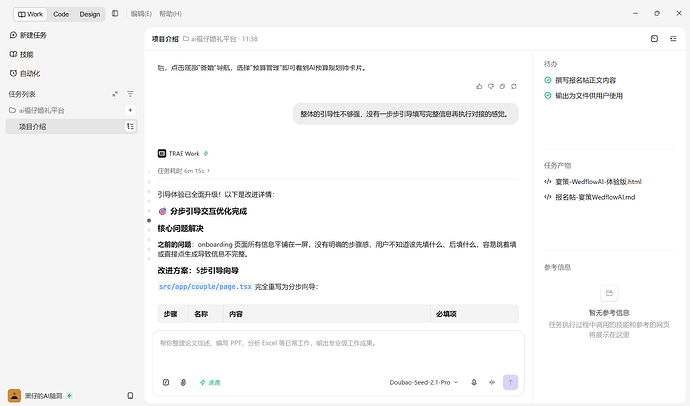Open the 宴策-WedflowAI-体验版.html artifact
The width and height of the screenshot is (690, 406).
(593, 181)
